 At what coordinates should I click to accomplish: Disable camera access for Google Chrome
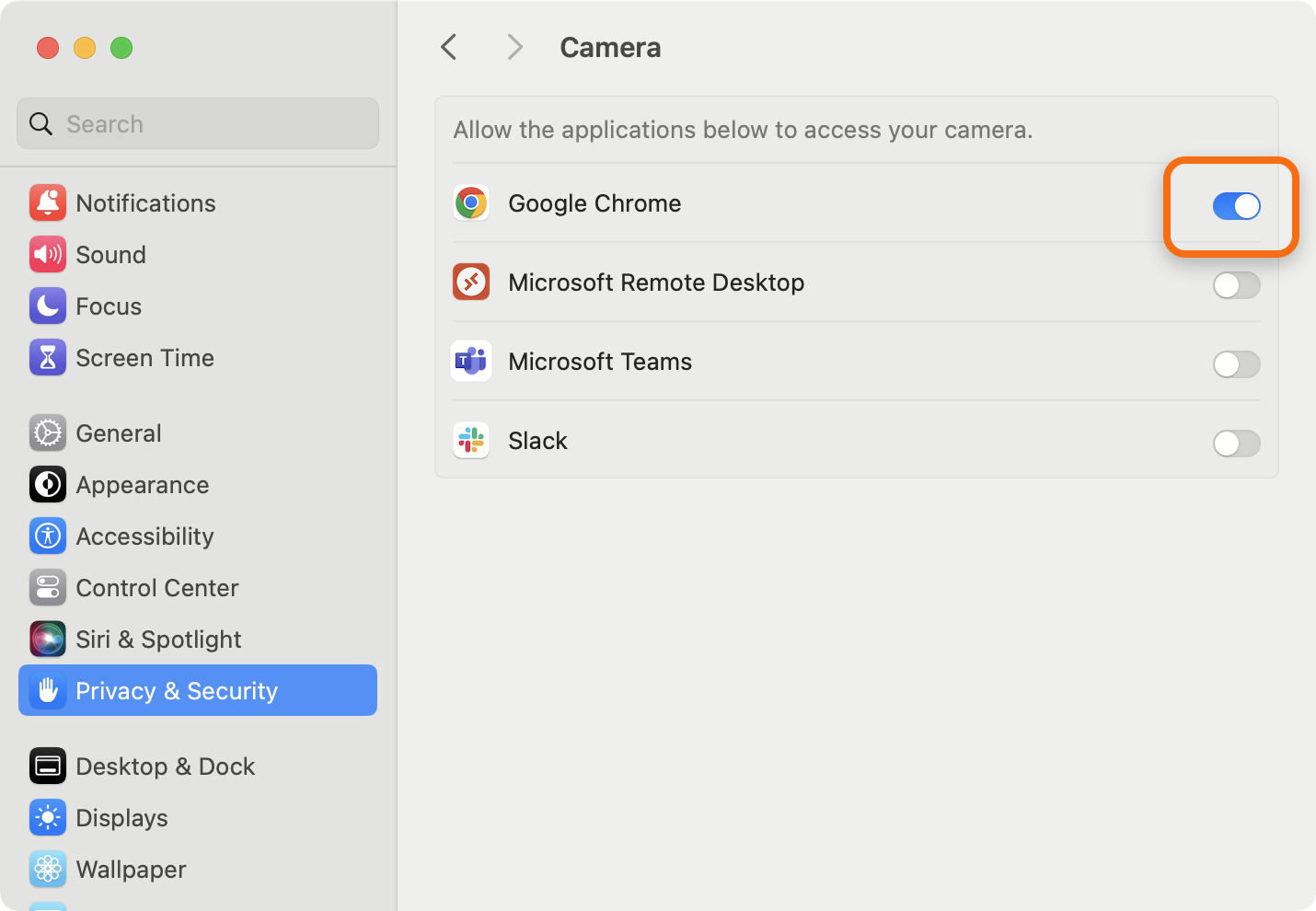tap(1236, 206)
